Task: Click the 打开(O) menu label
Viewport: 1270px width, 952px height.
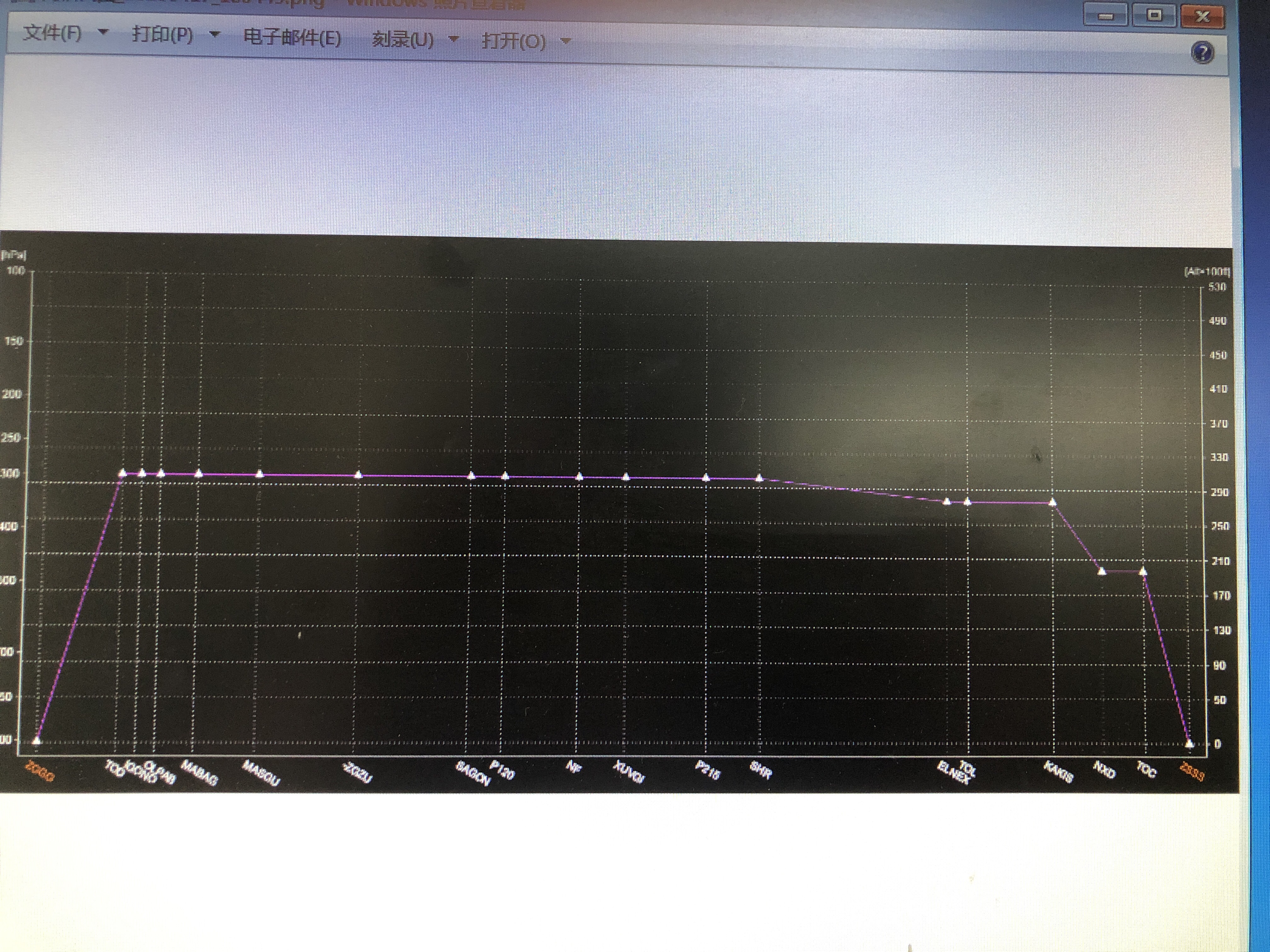Action: (514, 41)
